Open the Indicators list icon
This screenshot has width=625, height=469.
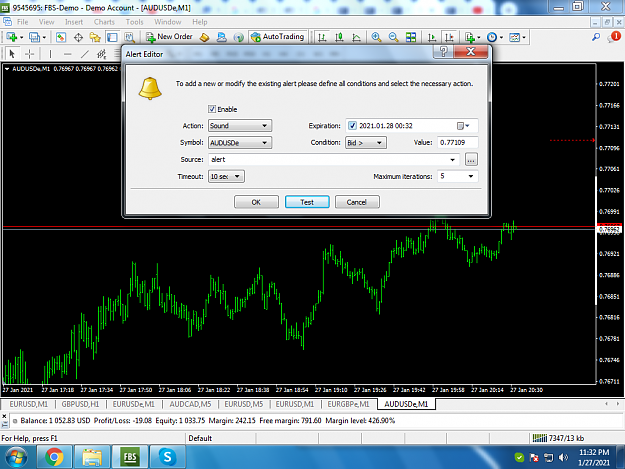click(470, 37)
